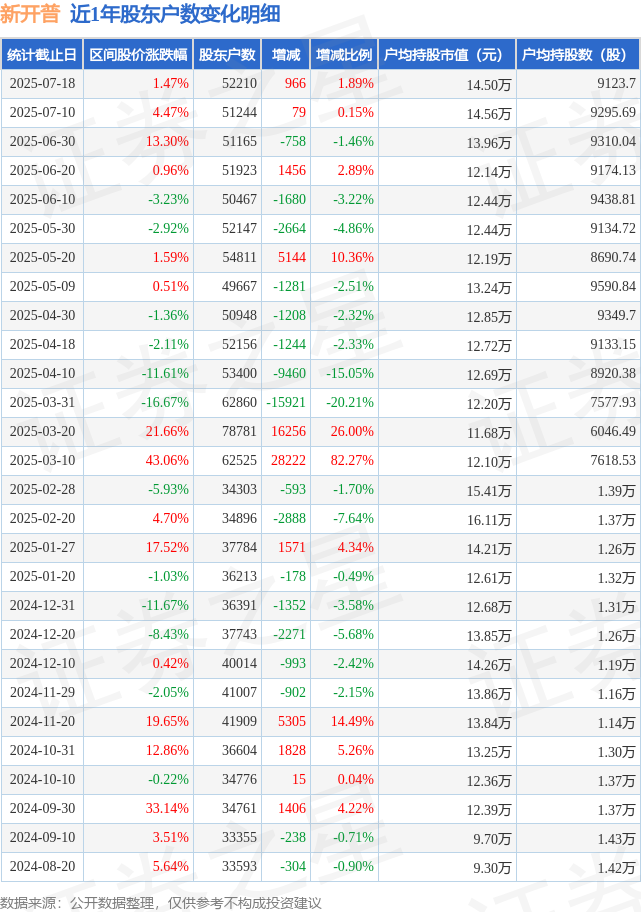Click the 16.11万 average holding value

click(489, 519)
